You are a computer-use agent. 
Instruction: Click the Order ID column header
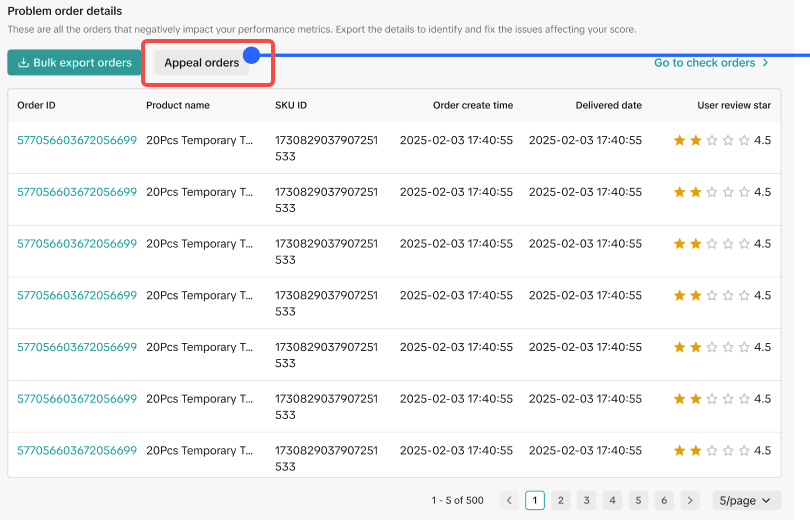(x=36, y=105)
